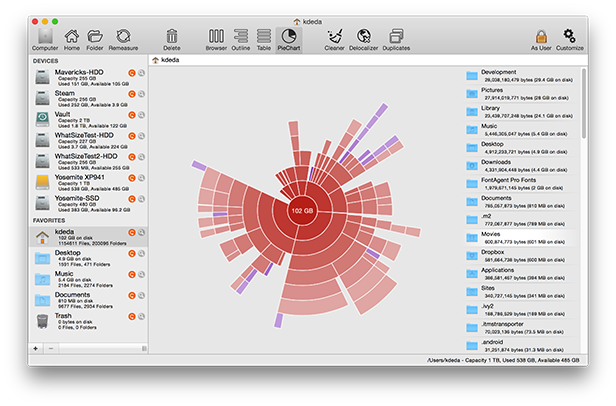The image size is (616, 406).
Task: Switch to Outline view
Action: [x=241, y=39]
